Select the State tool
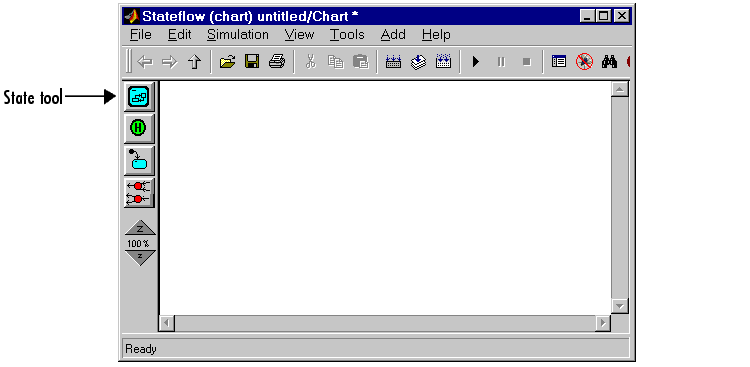 click(139, 97)
